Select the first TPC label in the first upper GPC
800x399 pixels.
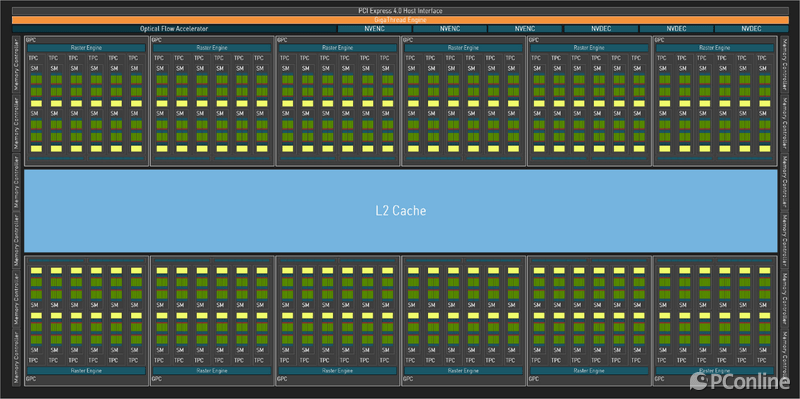pyautogui.click(x=34, y=58)
